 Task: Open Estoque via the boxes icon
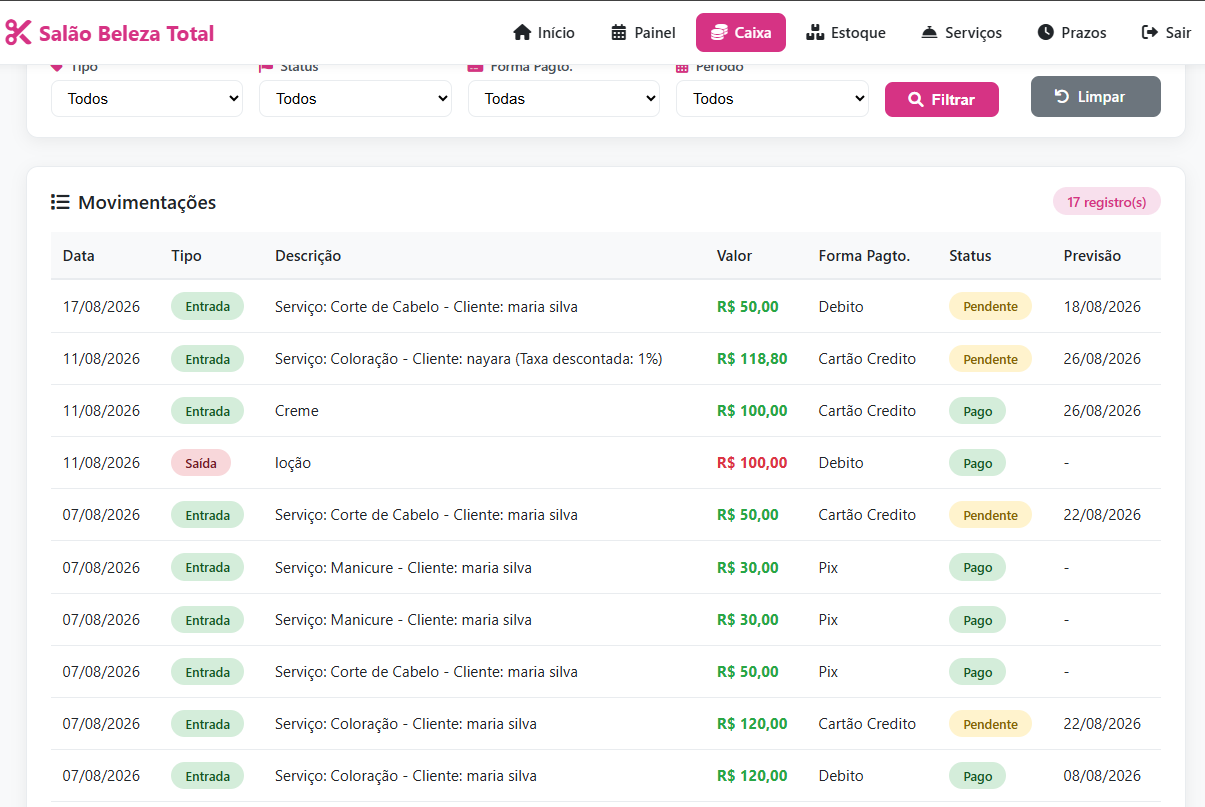(x=815, y=33)
